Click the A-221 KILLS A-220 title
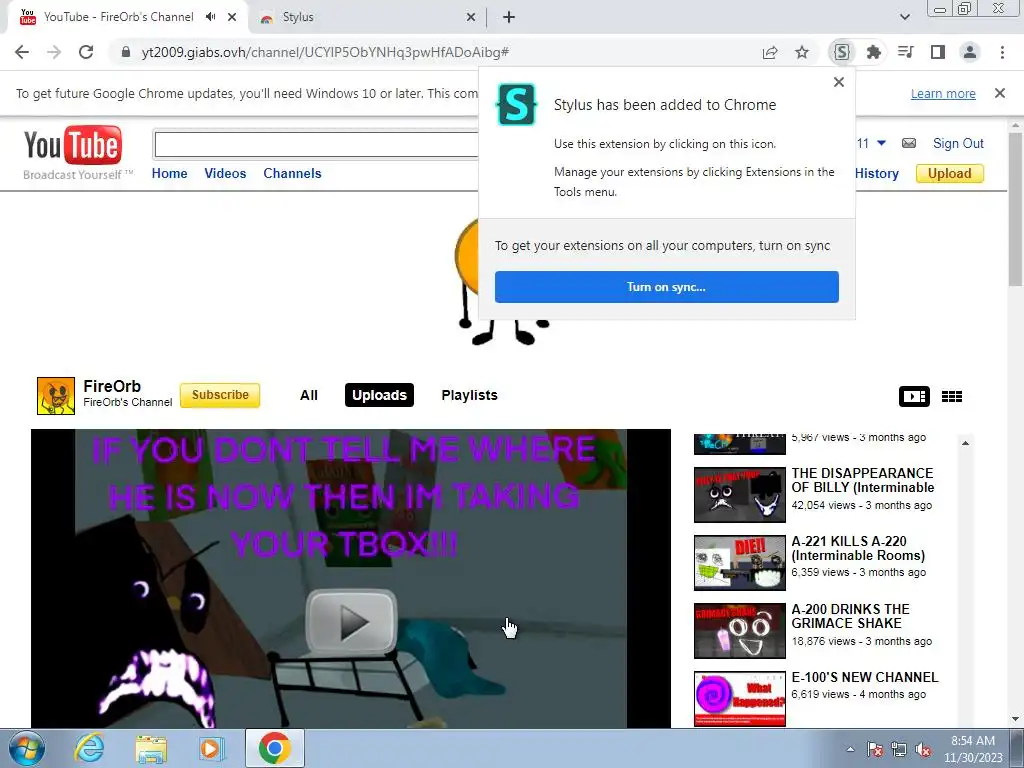 [x=858, y=548]
